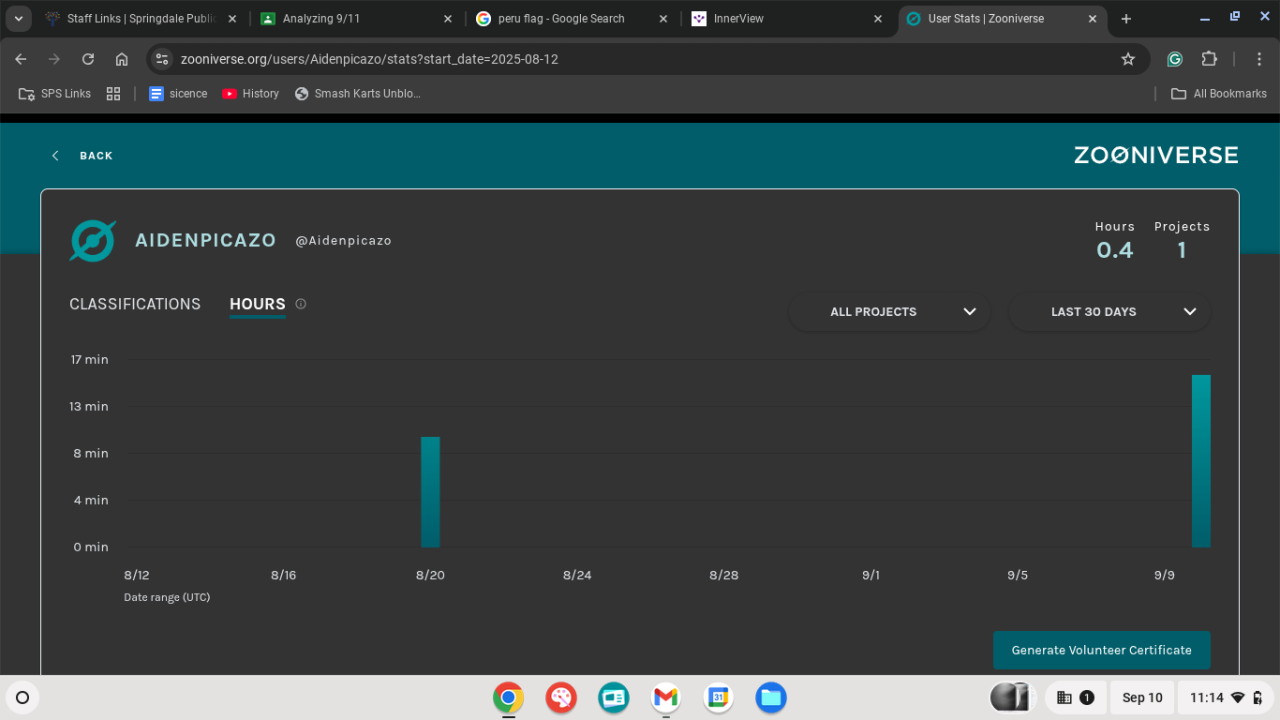Screen dimensions: 1280x720
Task: Select the HOURS tab
Action: (x=257, y=304)
